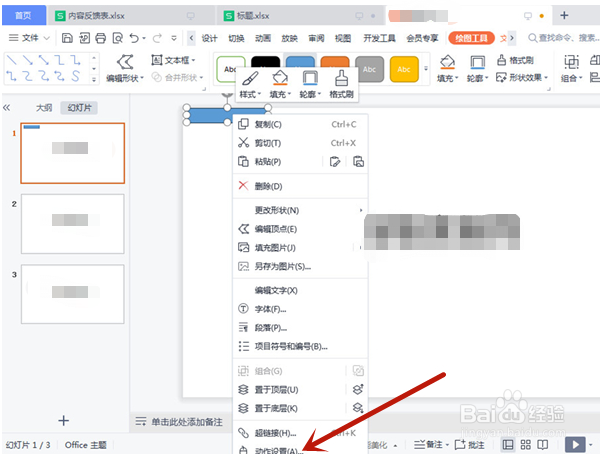The image size is (600, 454).
Task: Click send-backward icon beside 置于底层(K)
Action: (358, 408)
